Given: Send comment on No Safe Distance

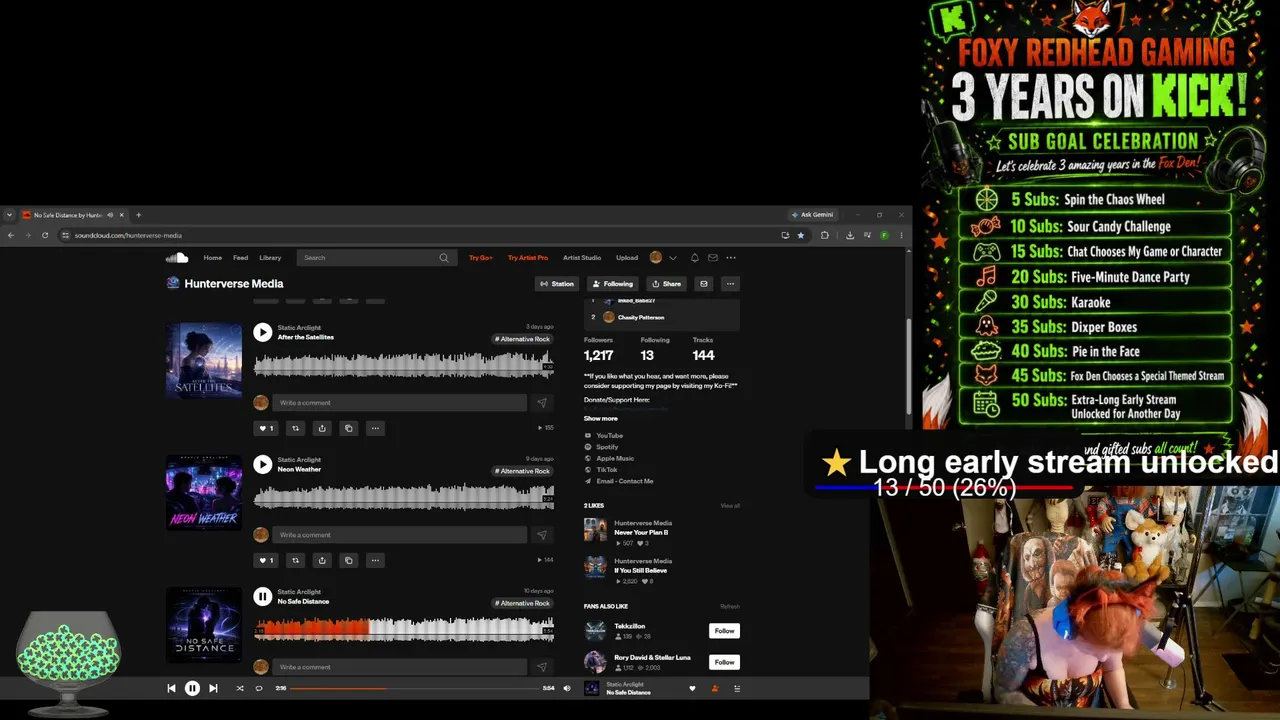Looking at the screenshot, I should click(x=542, y=667).
